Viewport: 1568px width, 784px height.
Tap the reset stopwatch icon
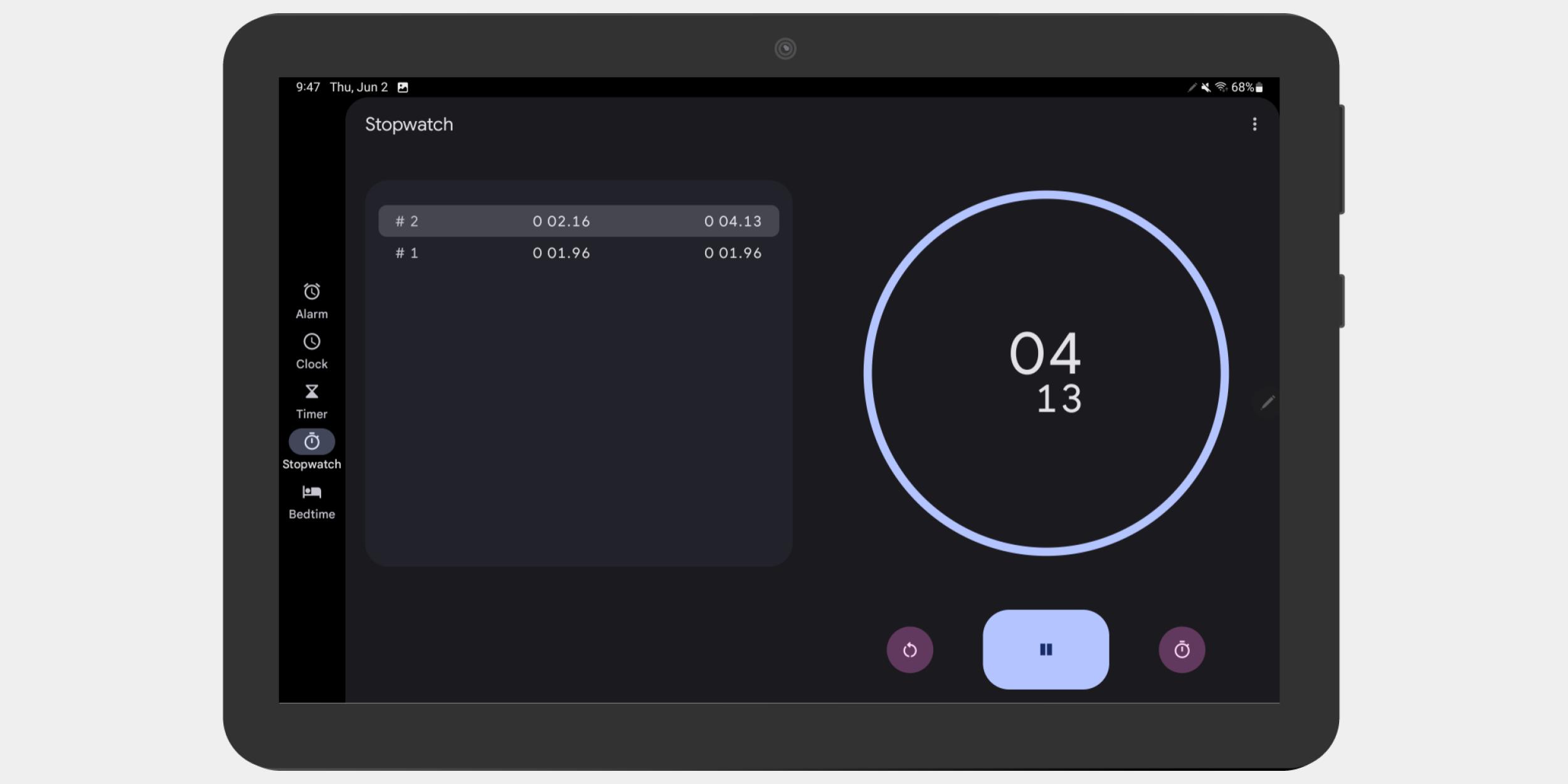[910, 649]
